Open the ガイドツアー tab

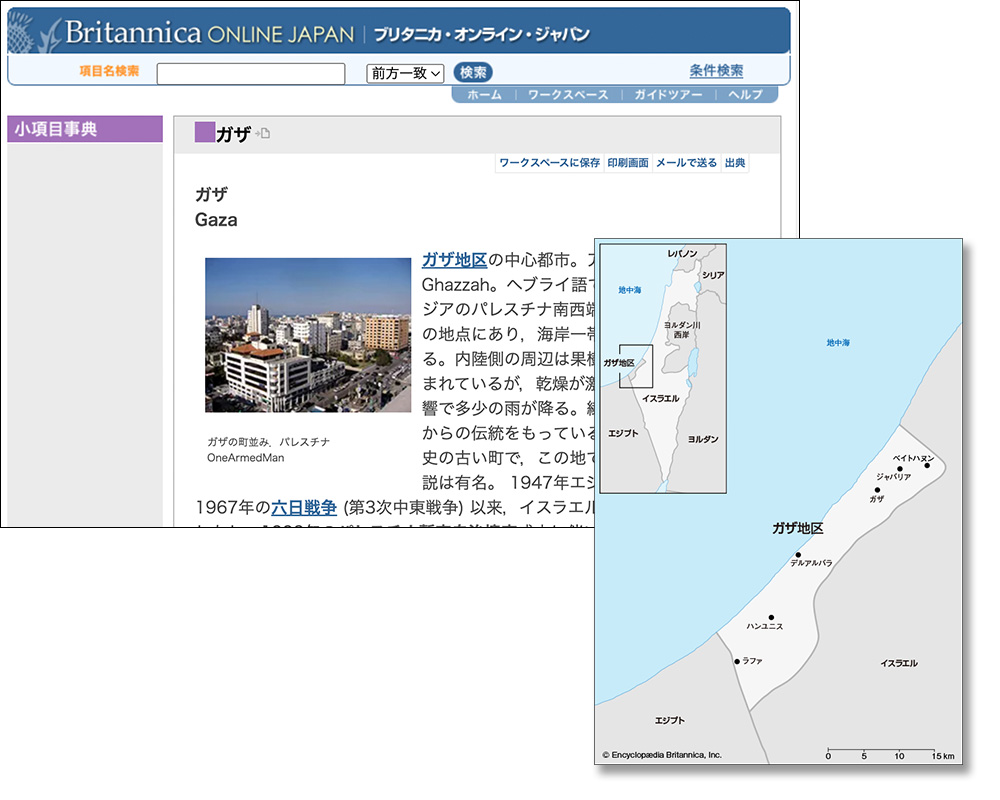(x=668, y=94)
